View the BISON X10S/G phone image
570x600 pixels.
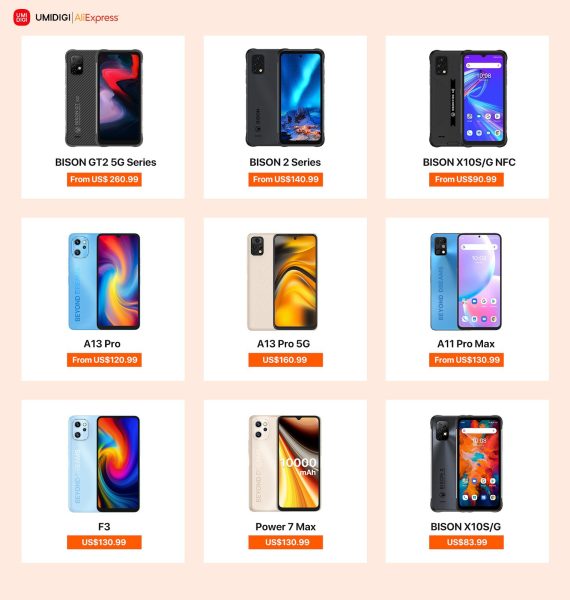[466, 463]
